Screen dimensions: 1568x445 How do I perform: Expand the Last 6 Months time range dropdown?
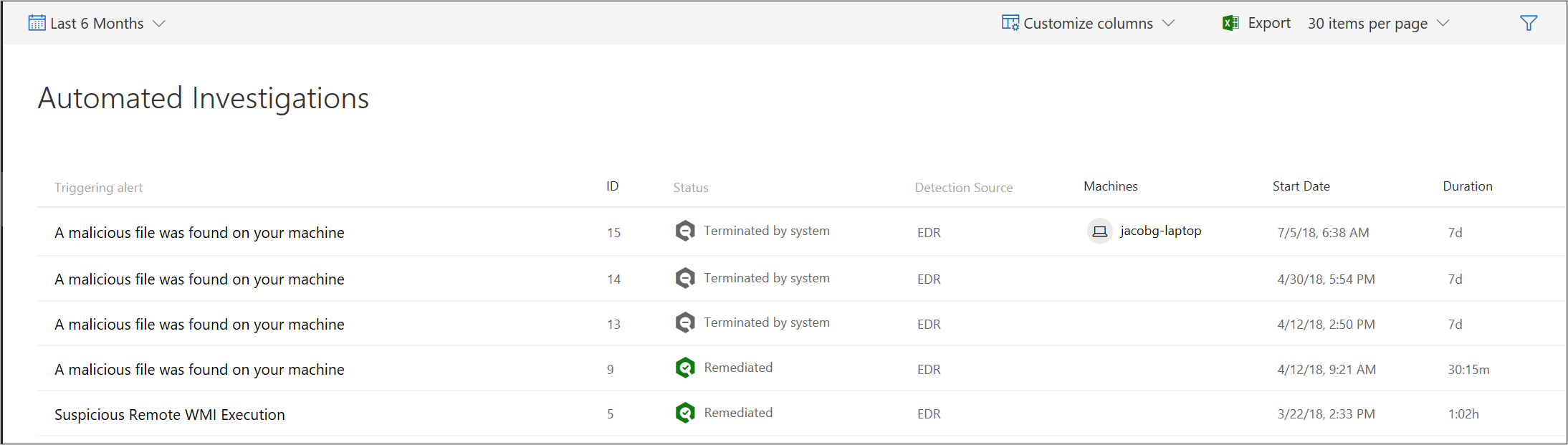coord(159,24)
